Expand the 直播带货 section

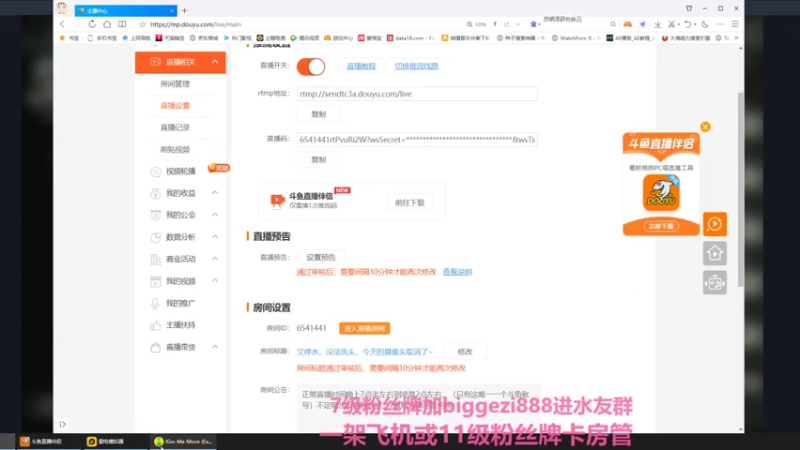(x=215, y=347)
